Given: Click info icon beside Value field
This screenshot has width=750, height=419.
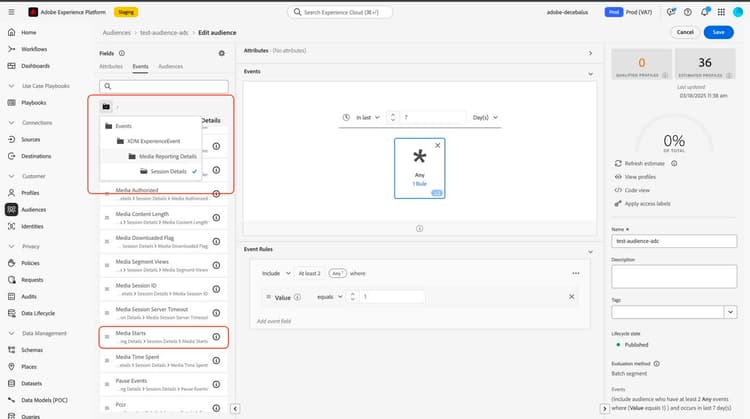Looking at the screenshot, I should pos(298,297).
